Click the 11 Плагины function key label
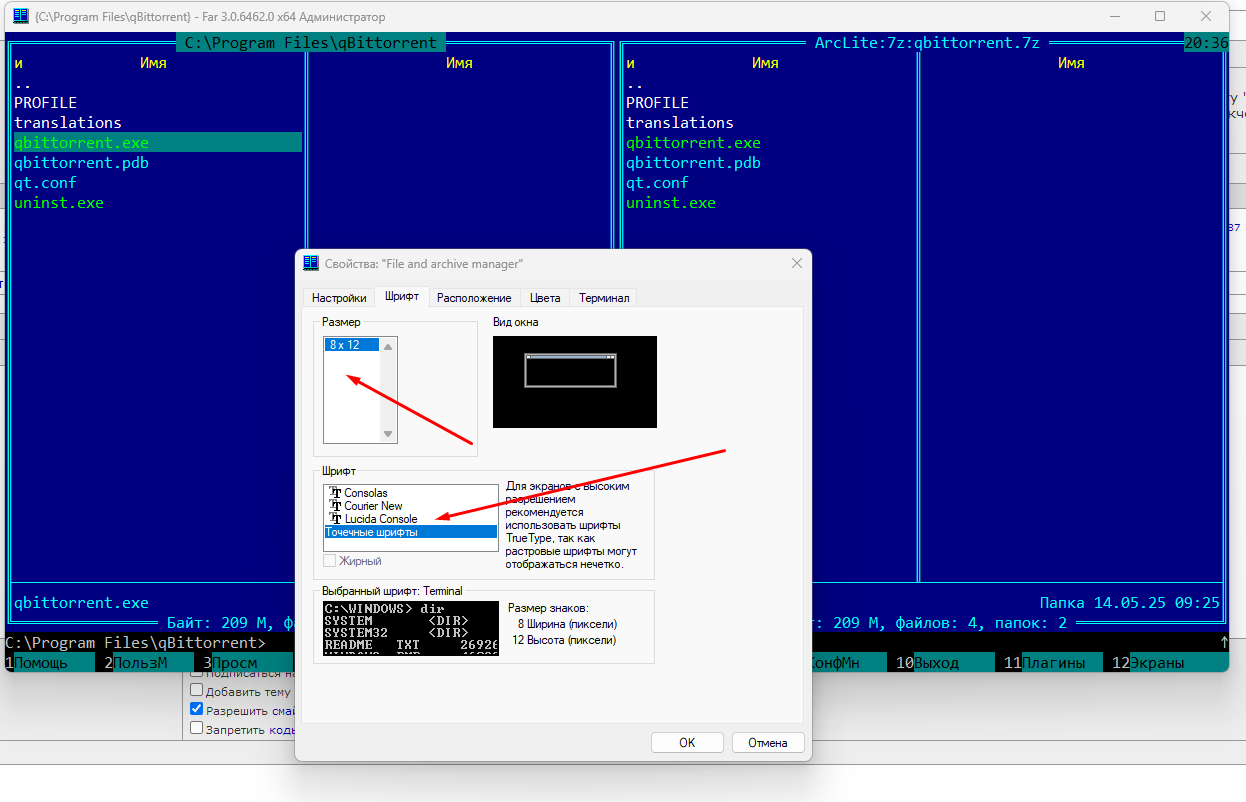This screenshot has height=802, width=1246. [x=1048, y=662]
